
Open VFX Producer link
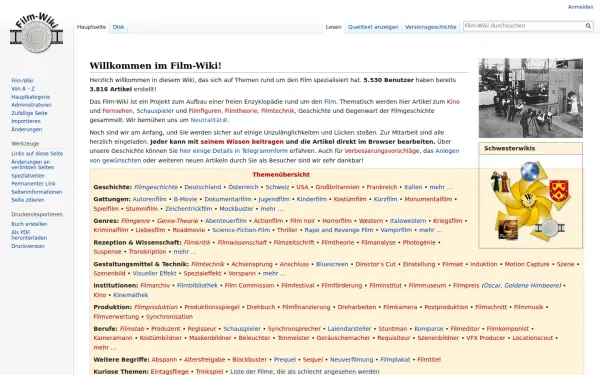tap(486, 338)
